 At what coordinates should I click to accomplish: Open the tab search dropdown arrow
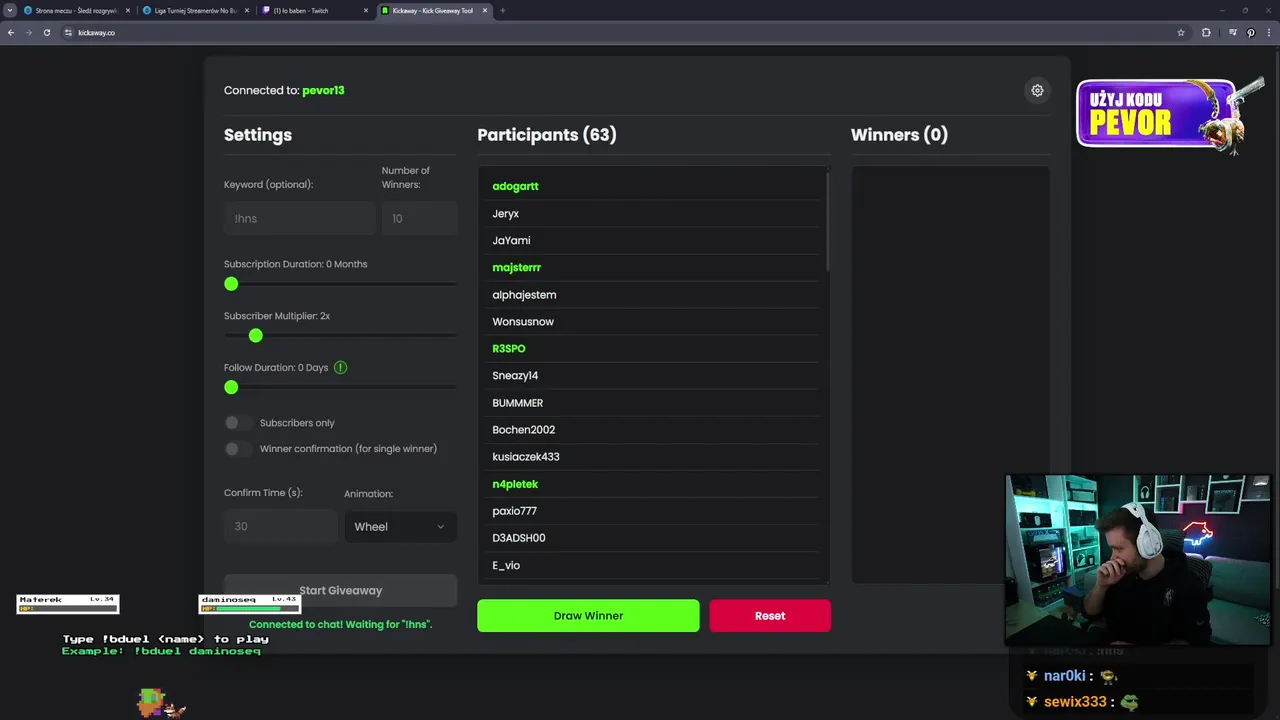tap(9, 10)
